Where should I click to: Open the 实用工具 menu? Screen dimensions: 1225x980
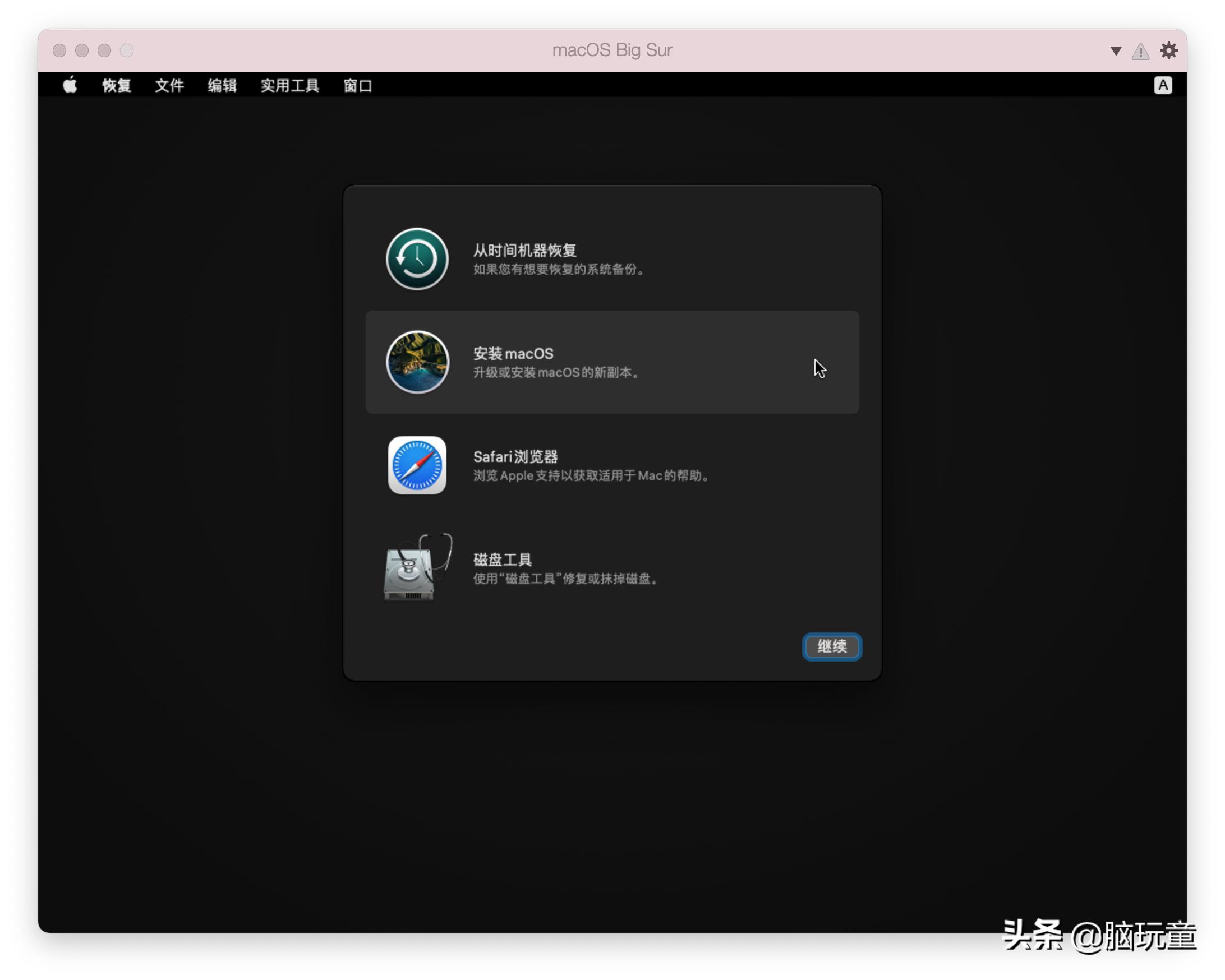[x=290, y=86]
